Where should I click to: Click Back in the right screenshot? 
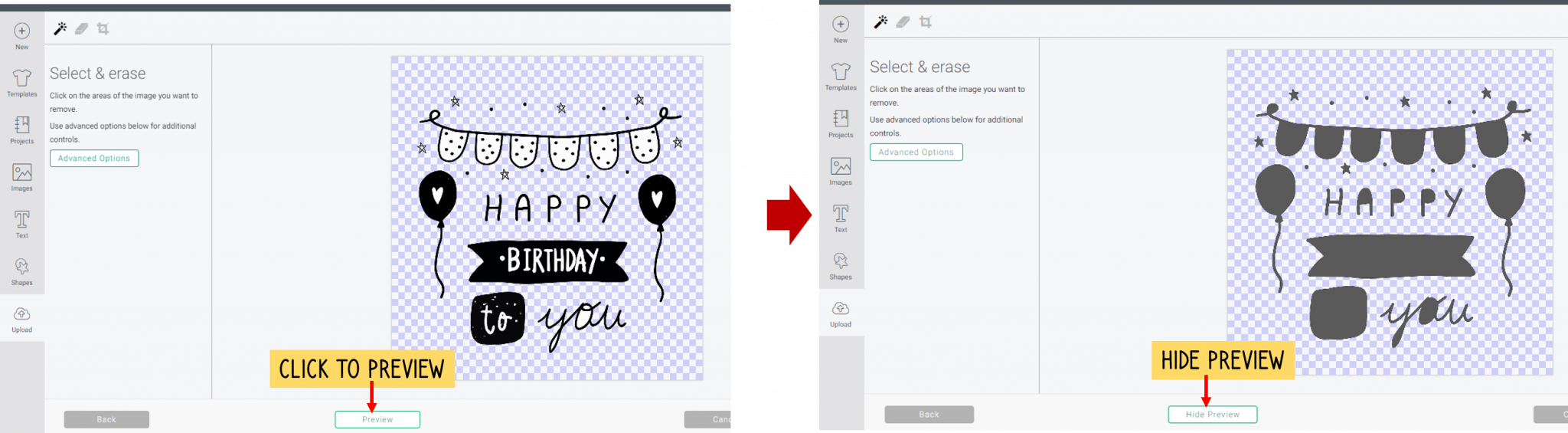click(x=929, y=414)
